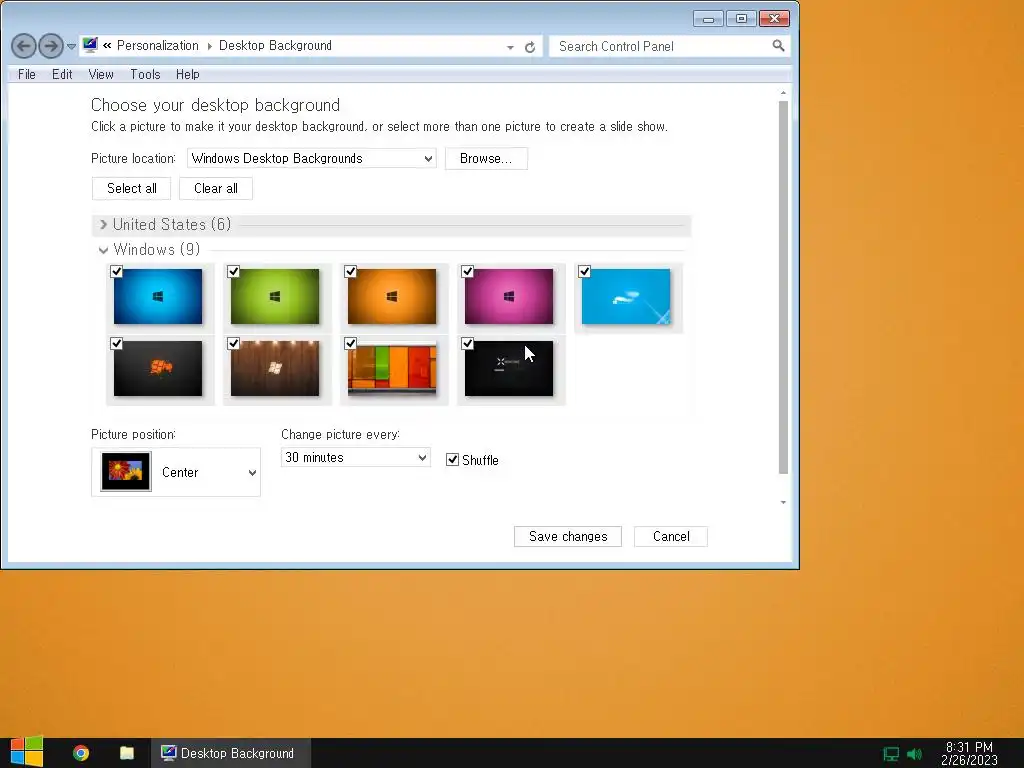Open File Explorer from the taskbar
The image size is (1024, 768).
(x=127, y=753)
